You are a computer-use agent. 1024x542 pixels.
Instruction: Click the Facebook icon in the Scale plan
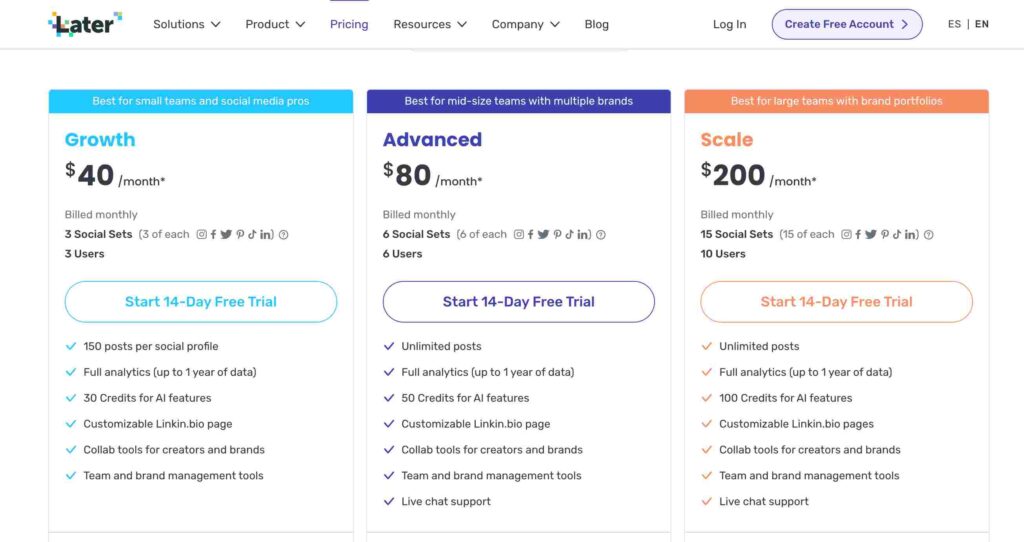click(858, 234)
